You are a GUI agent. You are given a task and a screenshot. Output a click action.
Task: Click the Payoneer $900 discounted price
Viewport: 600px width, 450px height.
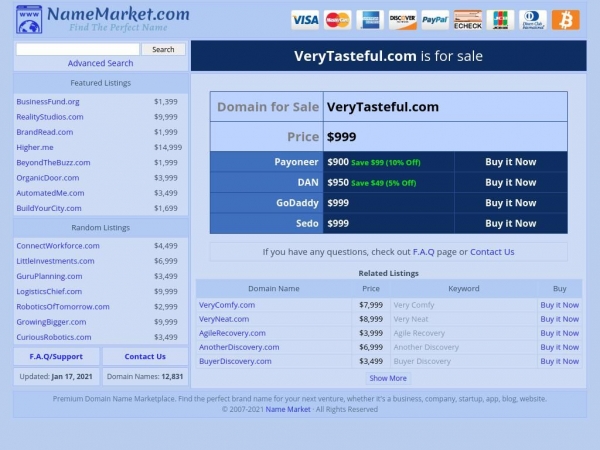[338, 162]
